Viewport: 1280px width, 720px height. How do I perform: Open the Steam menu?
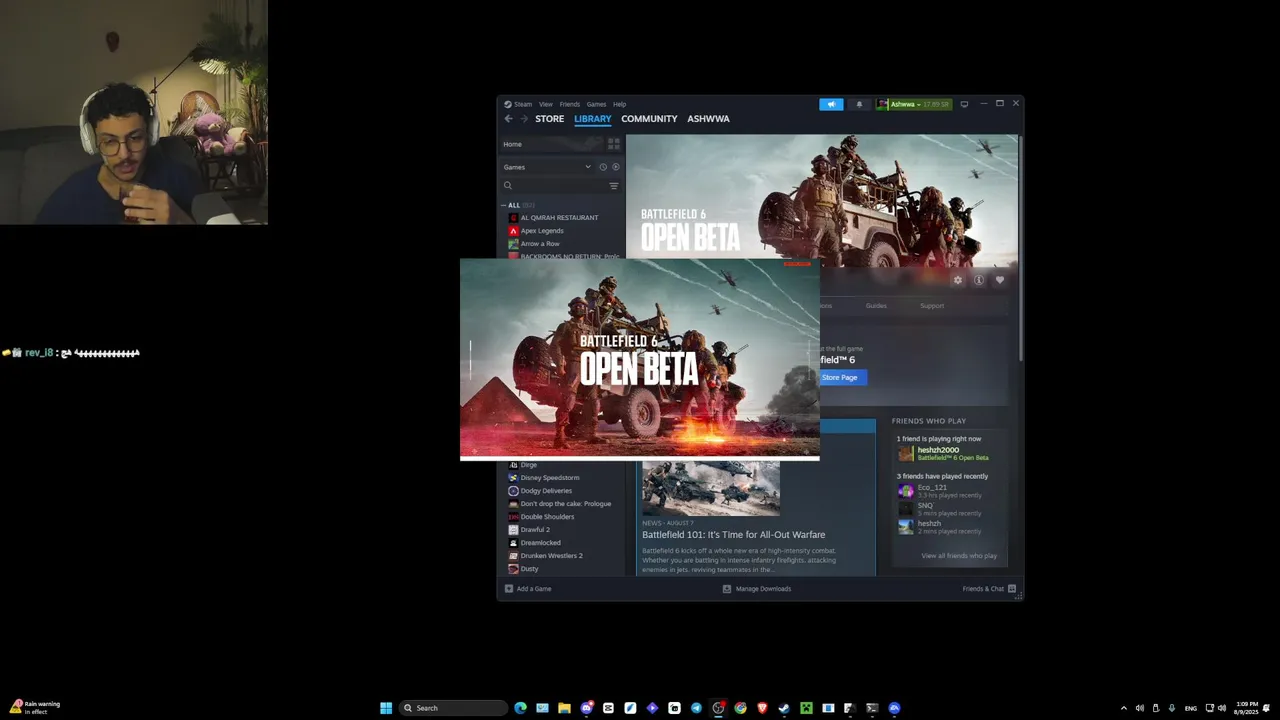(x=518, y=104)
